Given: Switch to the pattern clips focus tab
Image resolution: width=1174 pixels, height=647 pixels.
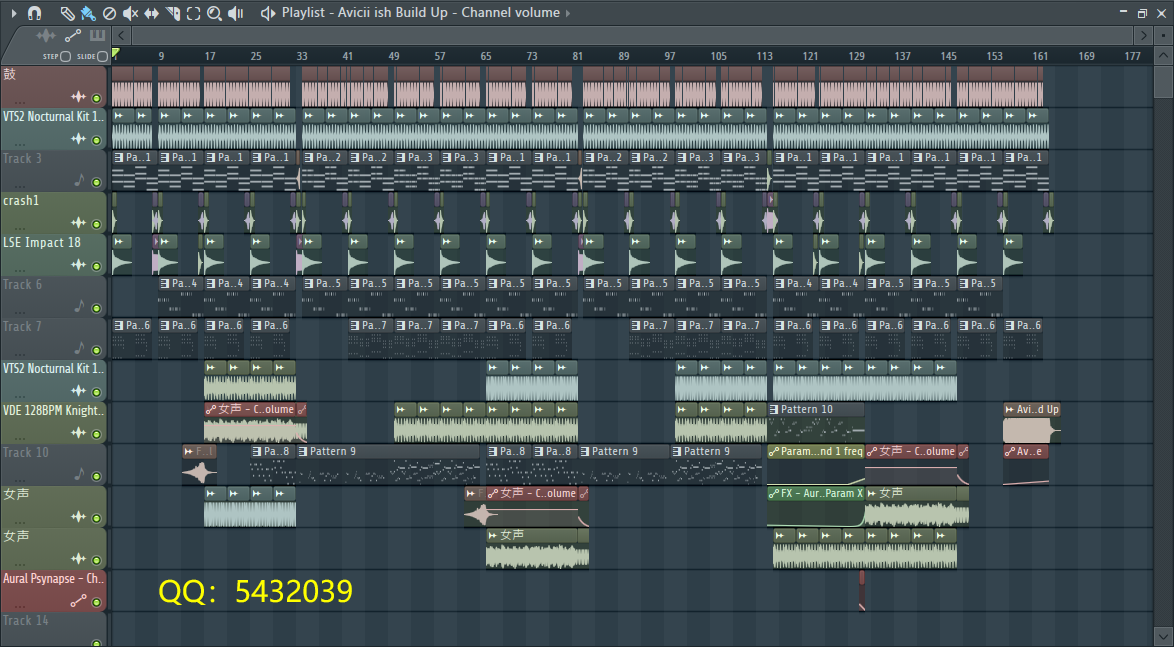Looking at the screenshot, I should (97, 36).
